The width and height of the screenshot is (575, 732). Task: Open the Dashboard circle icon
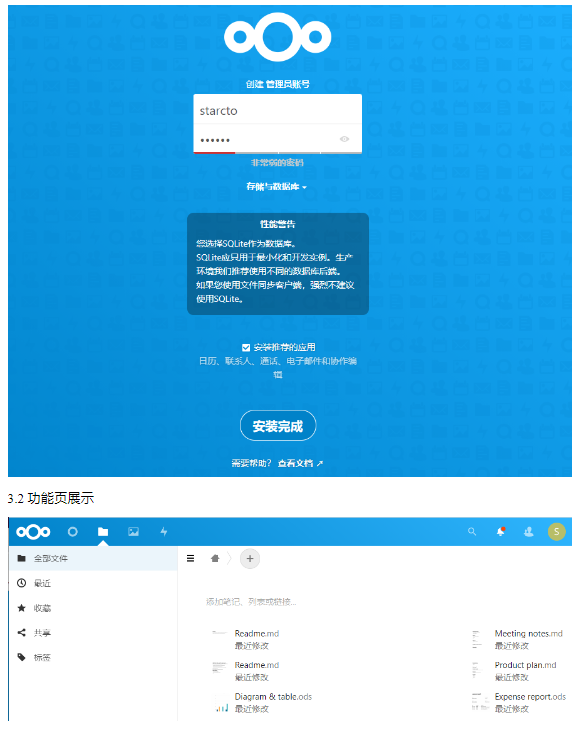click(72, 532)
